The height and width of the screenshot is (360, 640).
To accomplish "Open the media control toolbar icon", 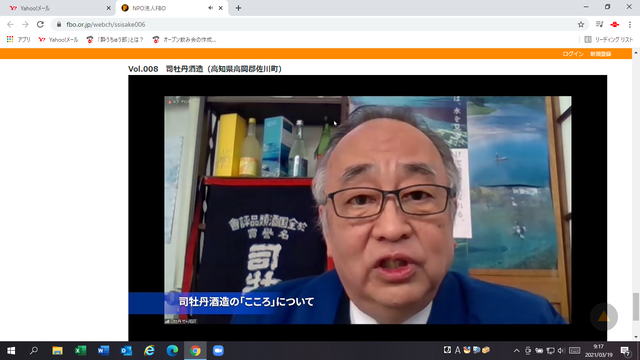I will (x=599, y=24).
